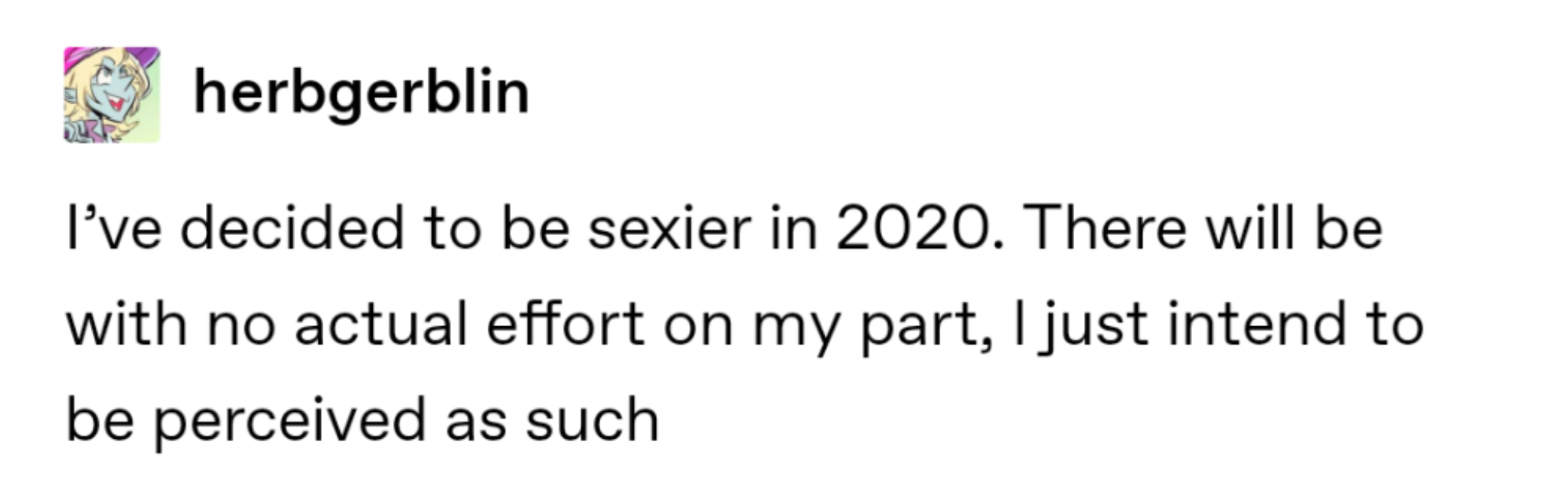Open herbgerblin's avatar image
Viewport: 1568px width, 490px height.
[112, 95]
